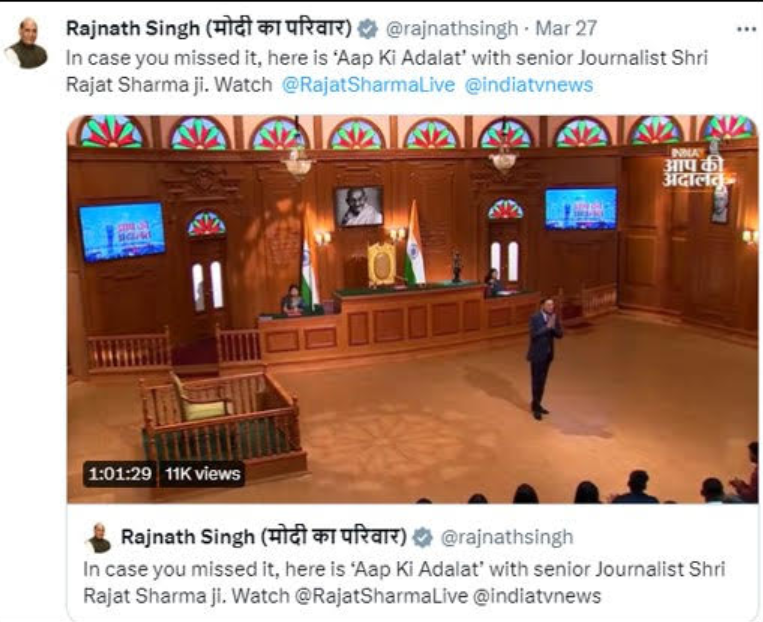Click the Aap Ki Adalat logo watermark

[x=696, y=168]
